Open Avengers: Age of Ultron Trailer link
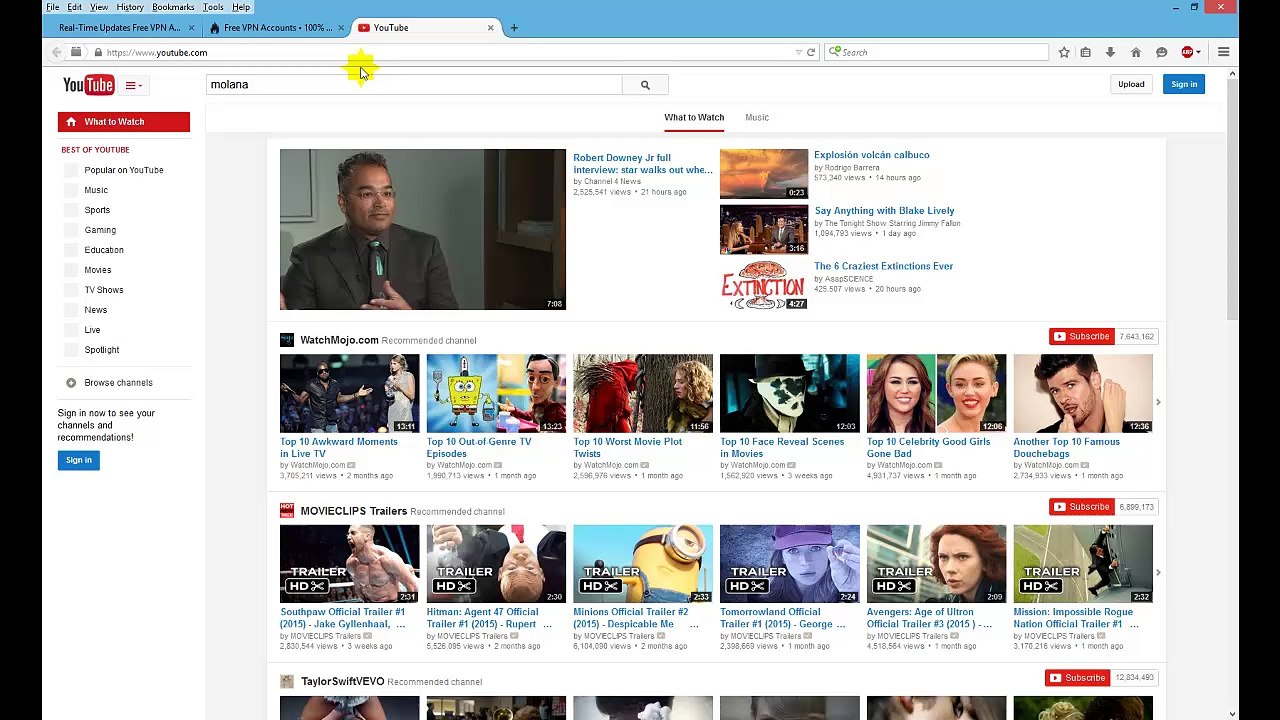This screenshot has width=1280, height=720. pos(929,618)
